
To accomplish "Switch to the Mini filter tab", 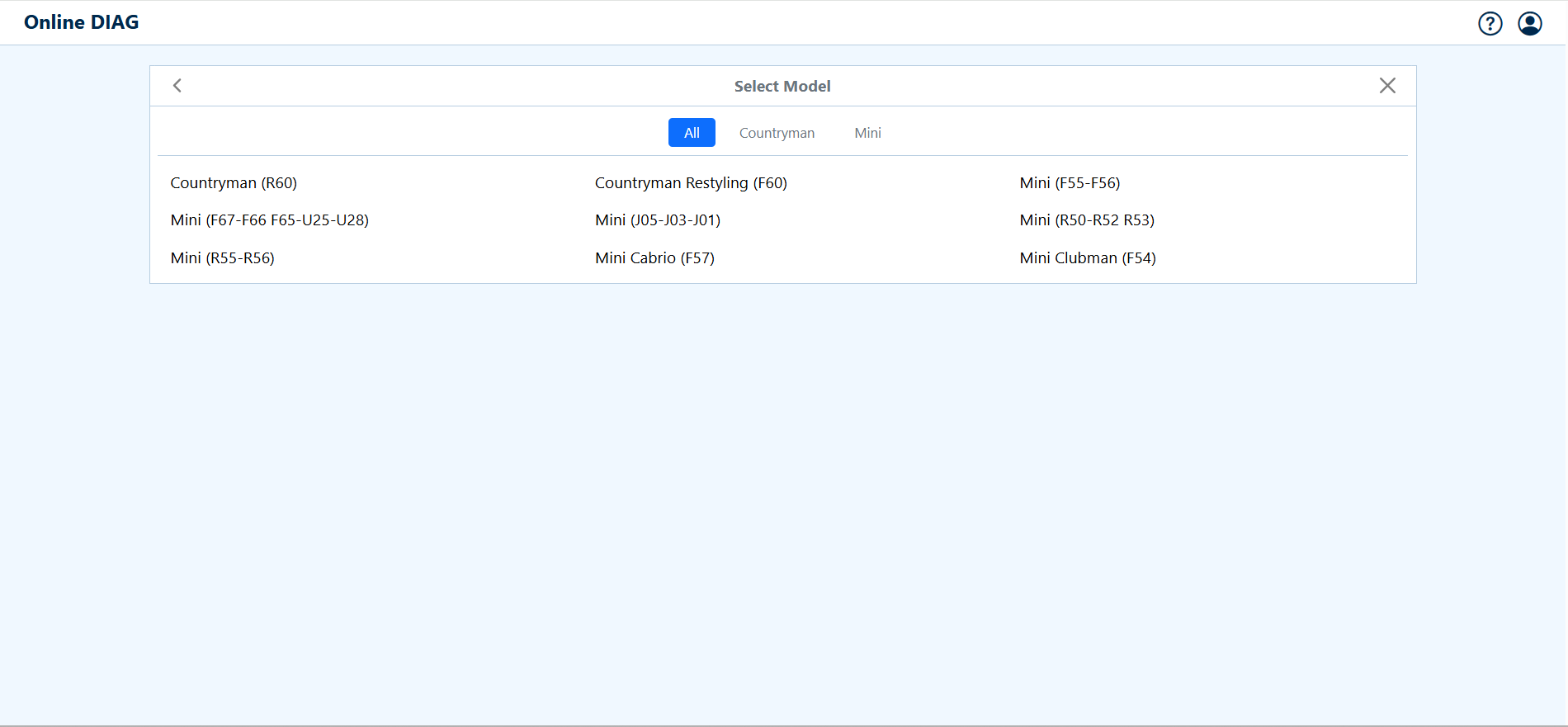I will coord(867,133).
